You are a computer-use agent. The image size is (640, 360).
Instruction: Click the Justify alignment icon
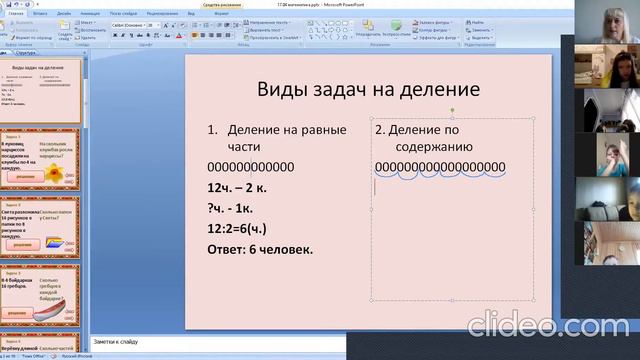click(219, 36)
